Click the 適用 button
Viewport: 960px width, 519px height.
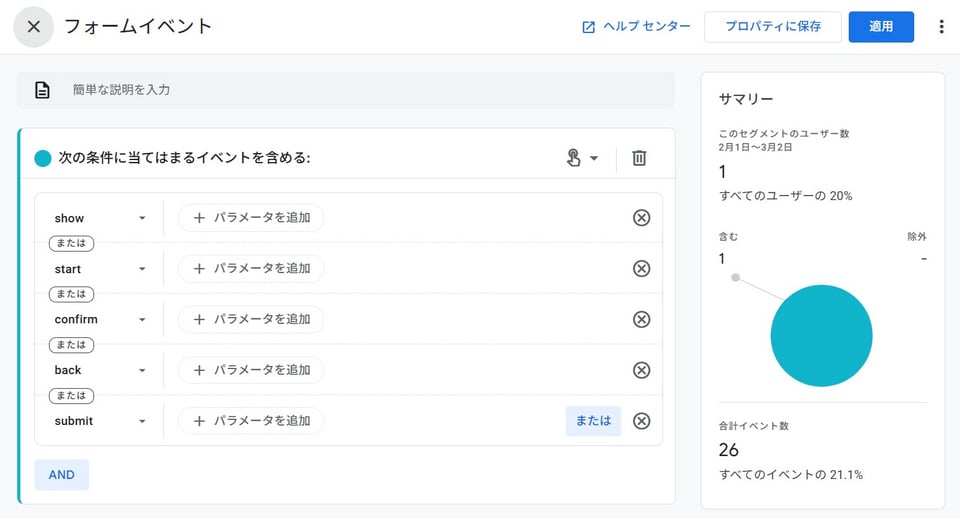880,27
